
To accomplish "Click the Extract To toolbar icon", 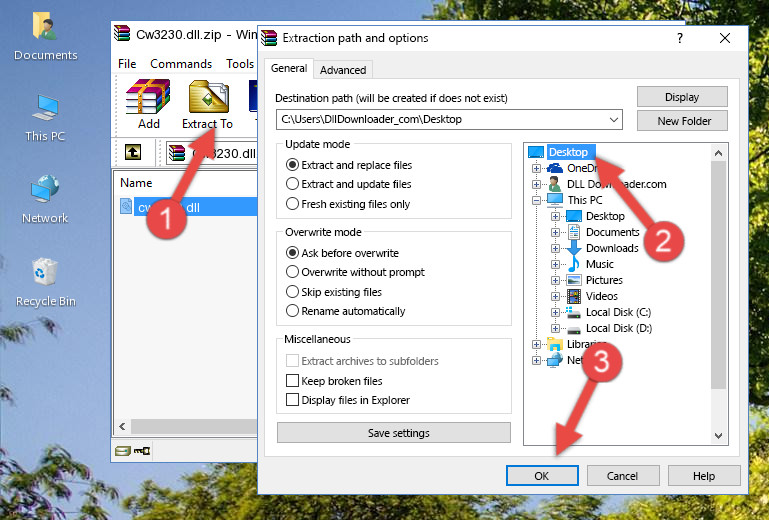I will (207, 104).
